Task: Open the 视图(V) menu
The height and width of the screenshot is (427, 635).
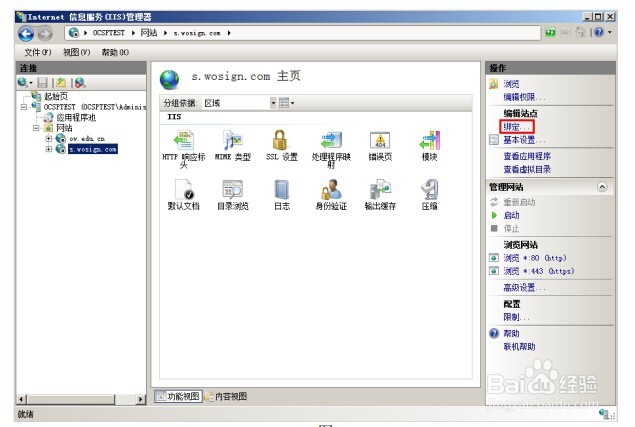Action: pyautogui.click(x=77, y=52)
